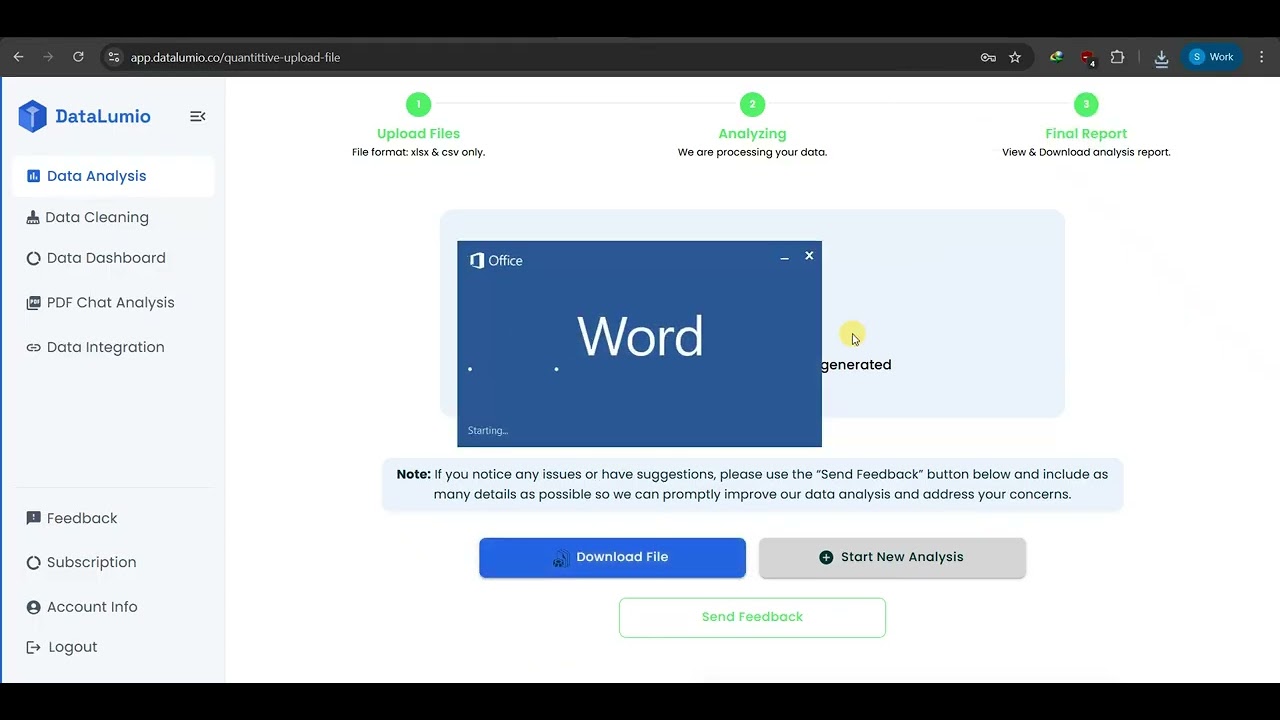Click the Data Dashboard circle icon
This screenshot has width=1280, height=720.
click(x=34, y=258)
